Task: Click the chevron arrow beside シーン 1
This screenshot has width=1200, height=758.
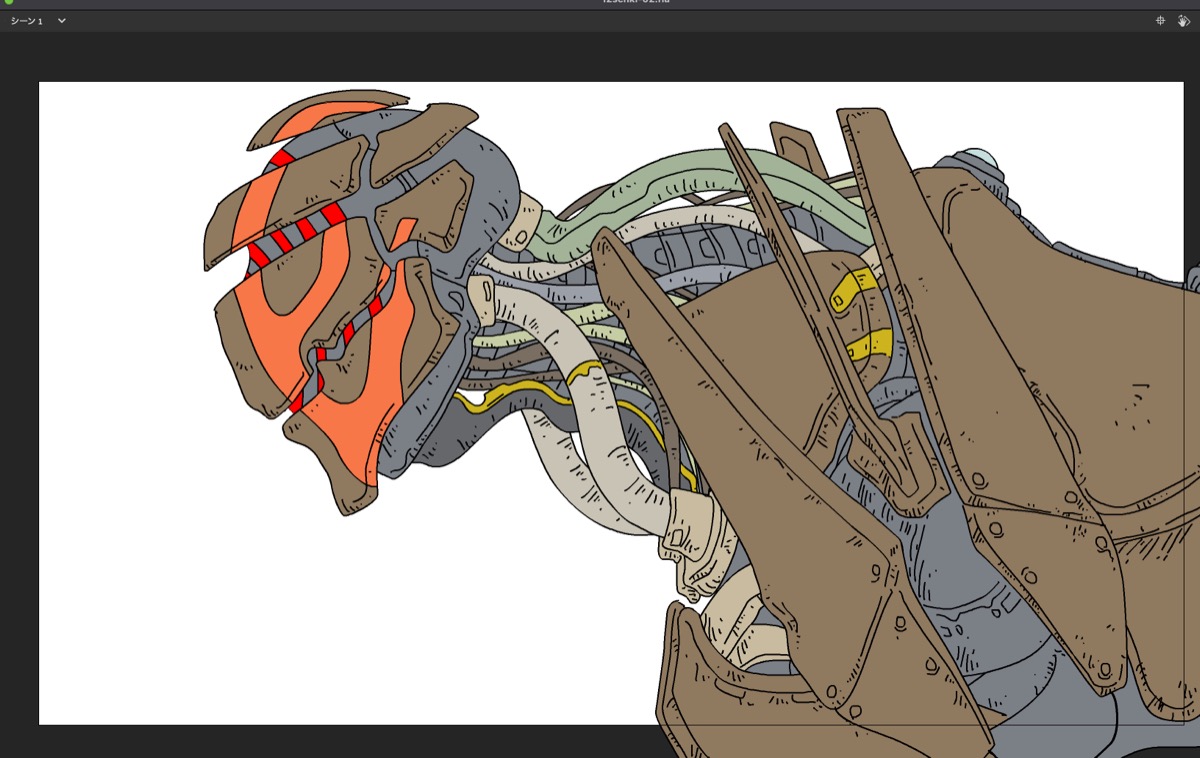Action: [61, 21]
